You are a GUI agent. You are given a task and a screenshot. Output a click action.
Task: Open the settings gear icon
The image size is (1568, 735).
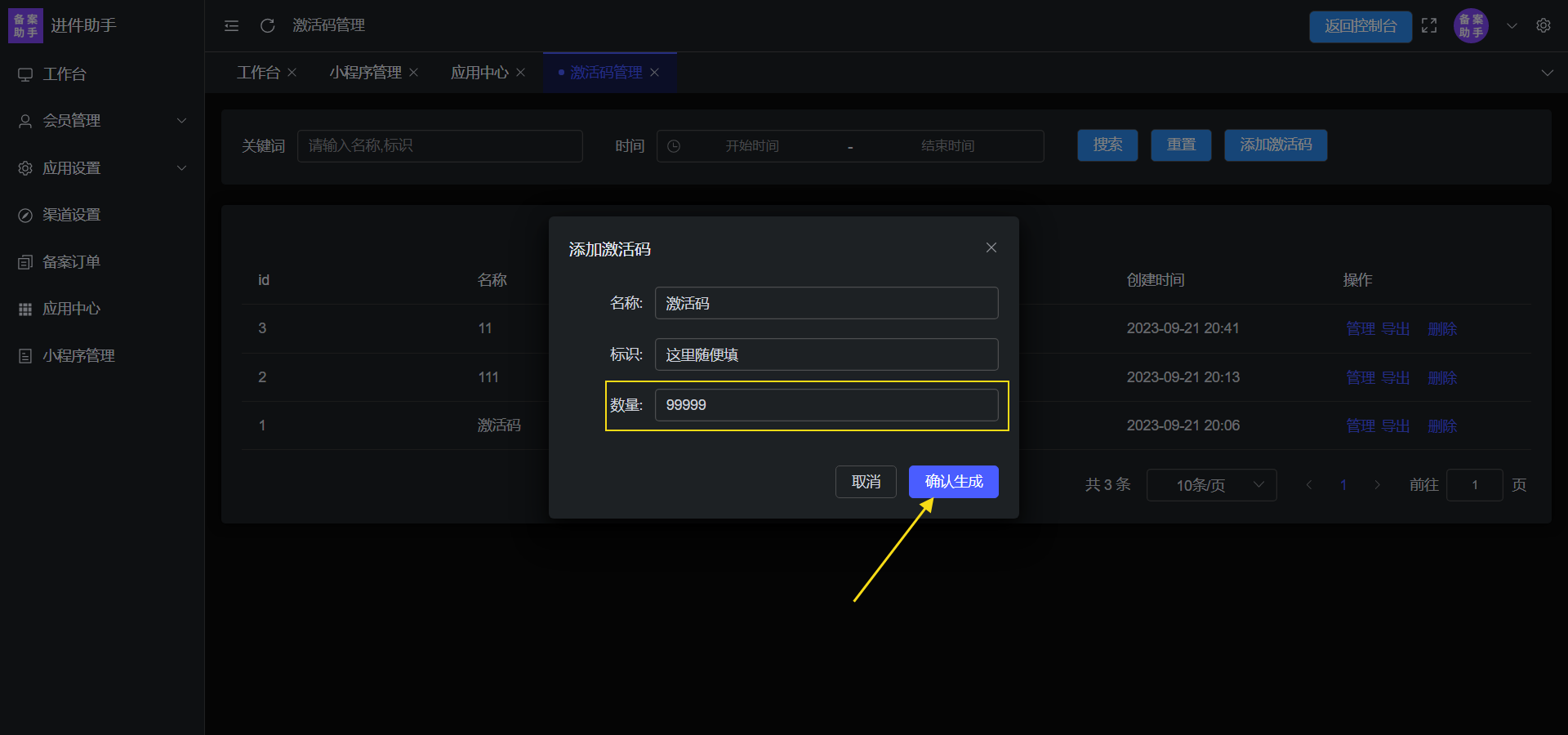[x=1543, y=26]
